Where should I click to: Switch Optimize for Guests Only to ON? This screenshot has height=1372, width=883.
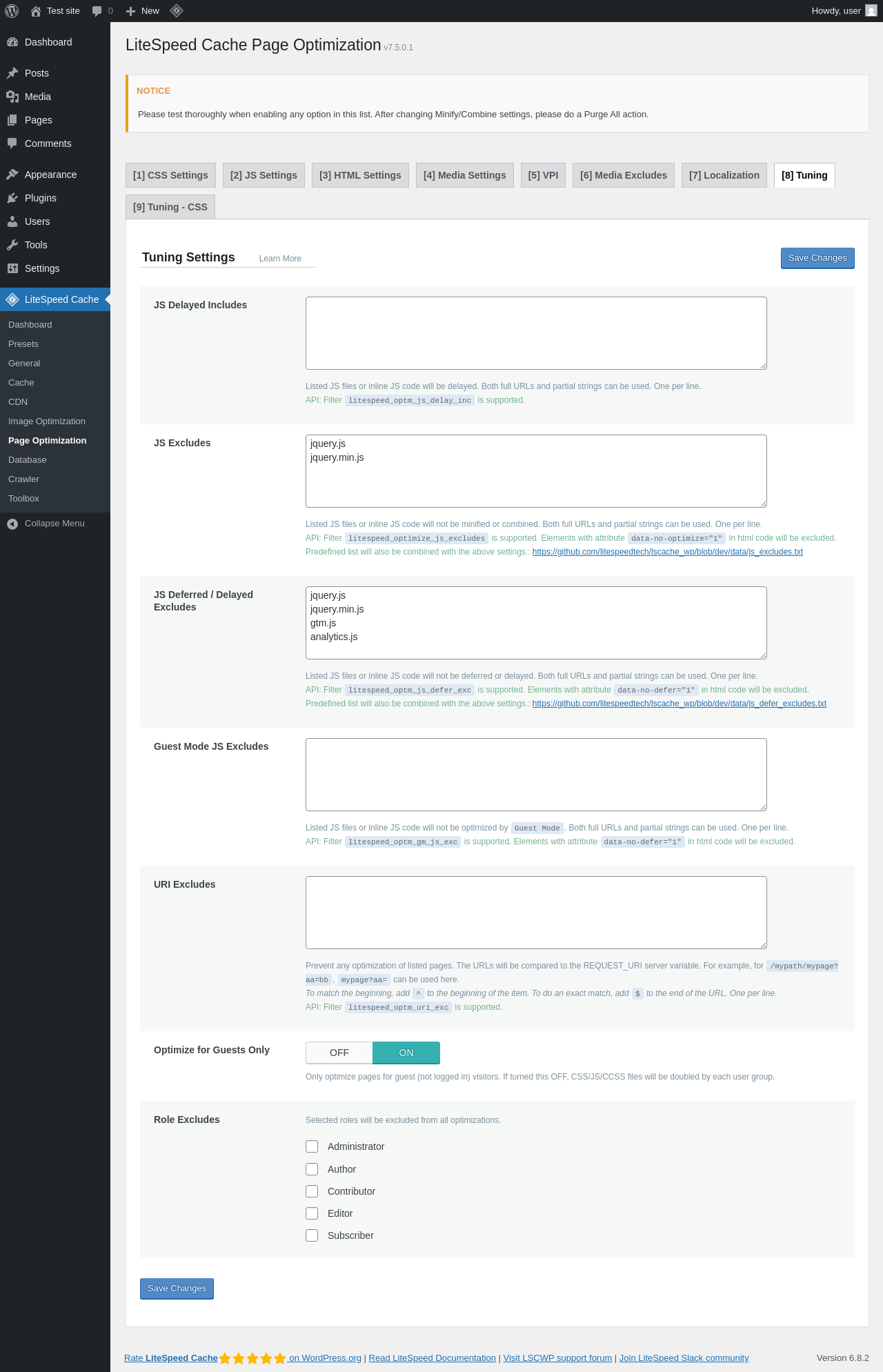406,1053
